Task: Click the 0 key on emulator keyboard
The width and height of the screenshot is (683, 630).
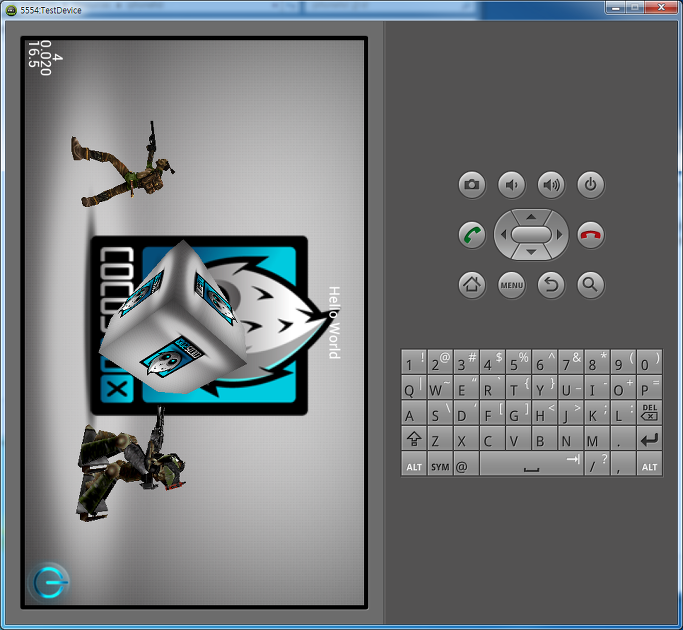Action: [649, 362]
